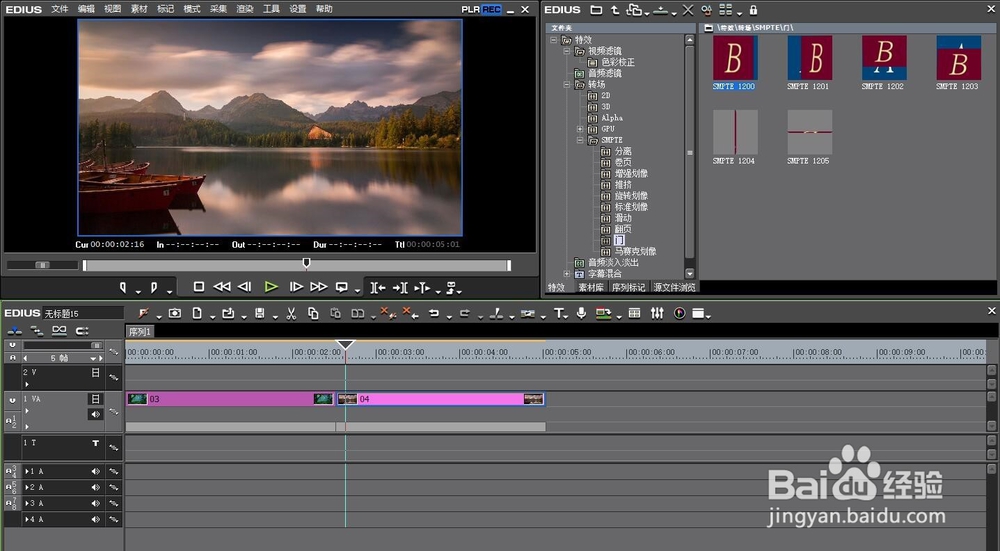This screenshot has width=1000, height=551.
Task: Switch to the 素材库 tab
Action: click(x=591, y=288)
